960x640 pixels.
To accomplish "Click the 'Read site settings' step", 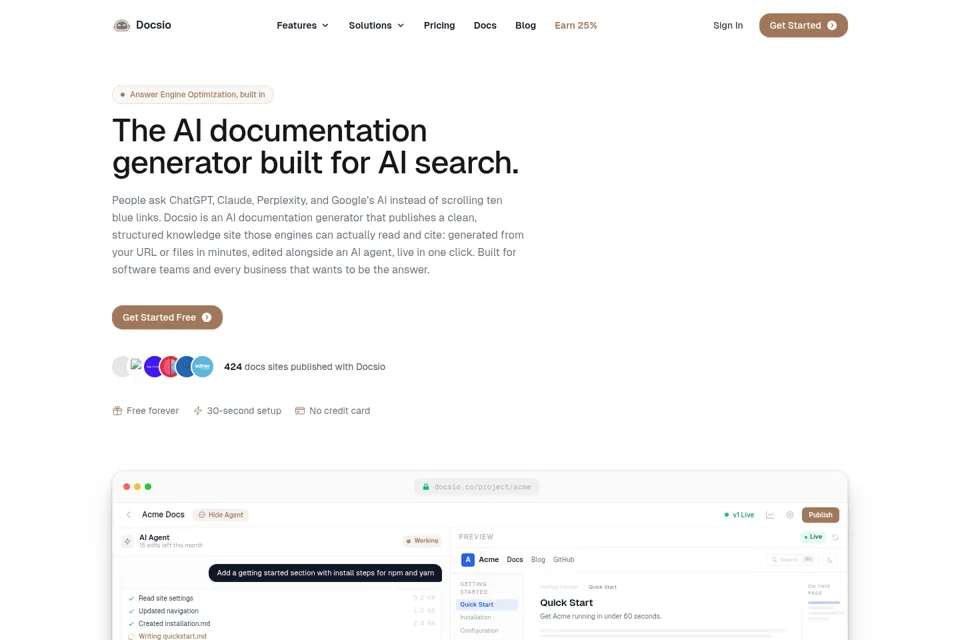I will pos(165,598).
